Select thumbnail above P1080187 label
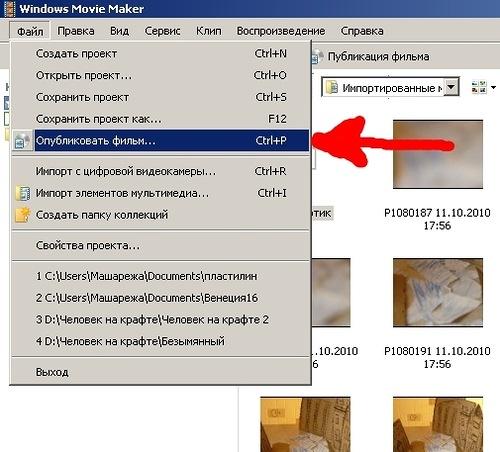The width and height of the screenshot is (500, 452). [x=438, y=154]
